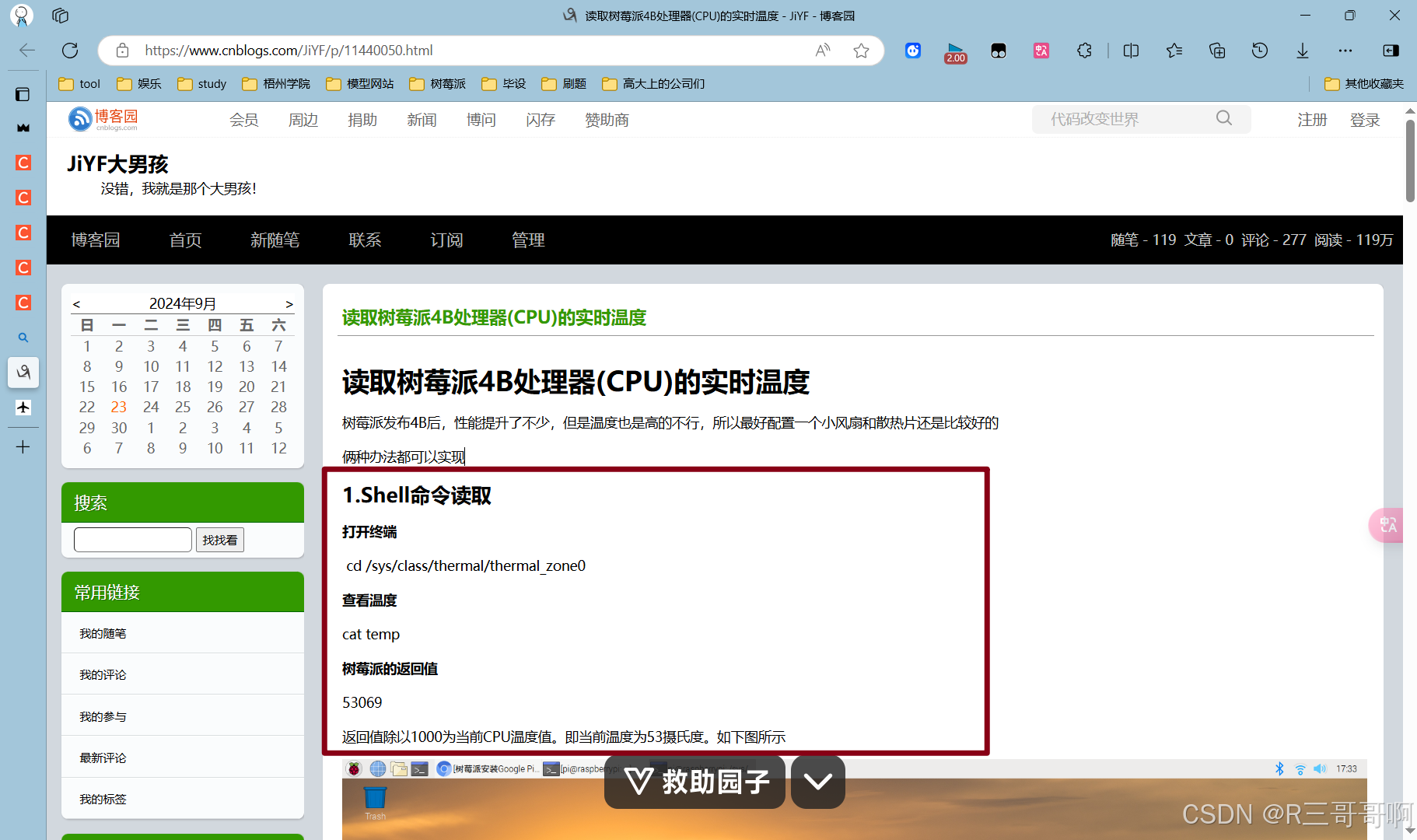The width and height of the screenshot is (1417, 840).
Task: Click the black mask extension icon
Action: (999, 51)
